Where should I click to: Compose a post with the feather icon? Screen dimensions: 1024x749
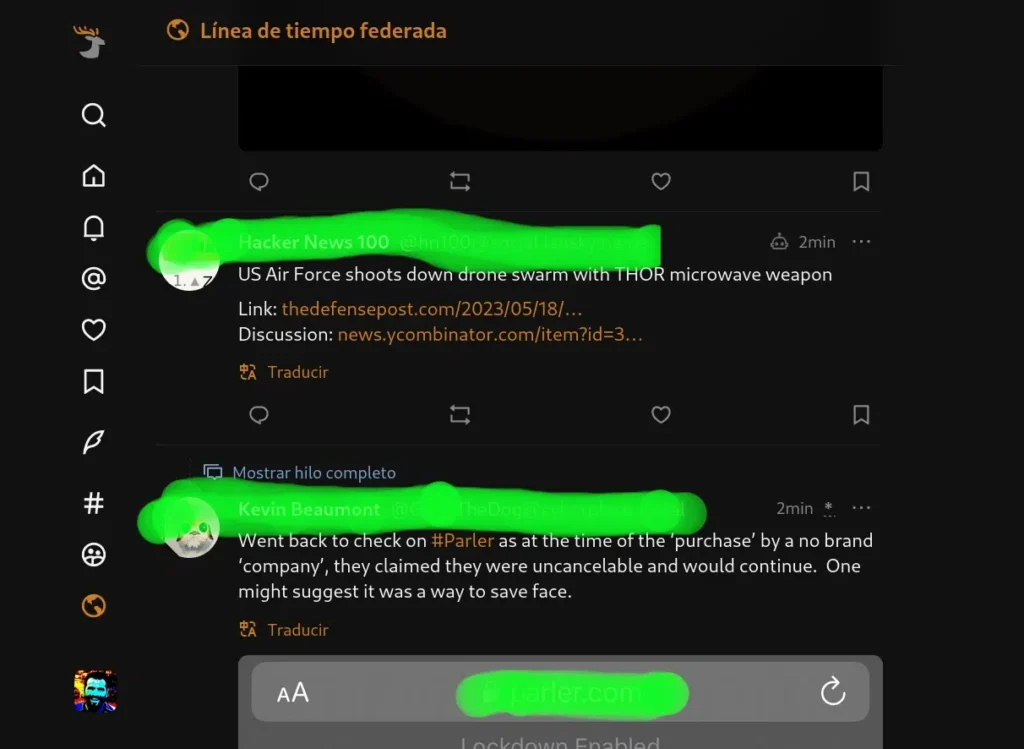tap(93, 442)
